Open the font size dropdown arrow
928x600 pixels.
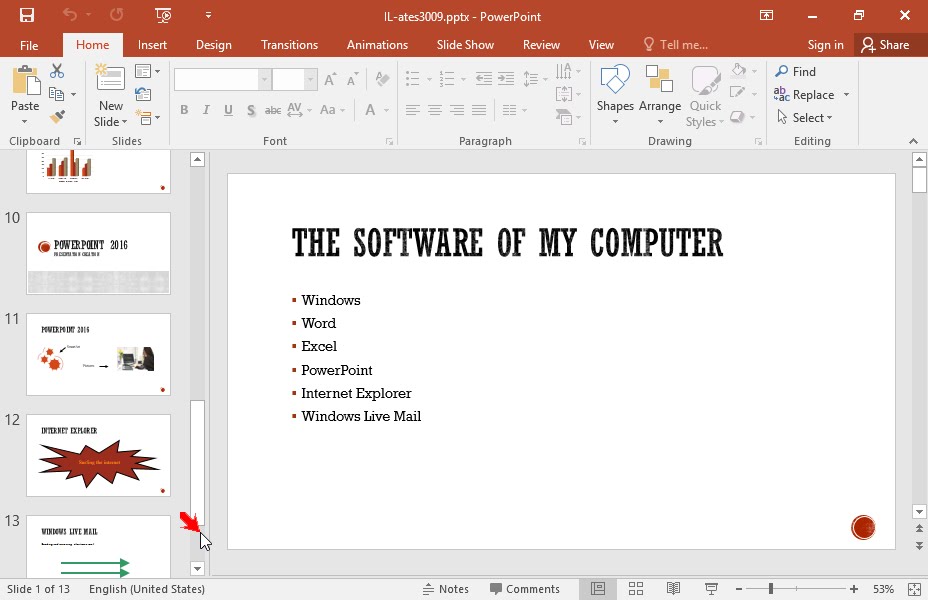tap(310, 79)
